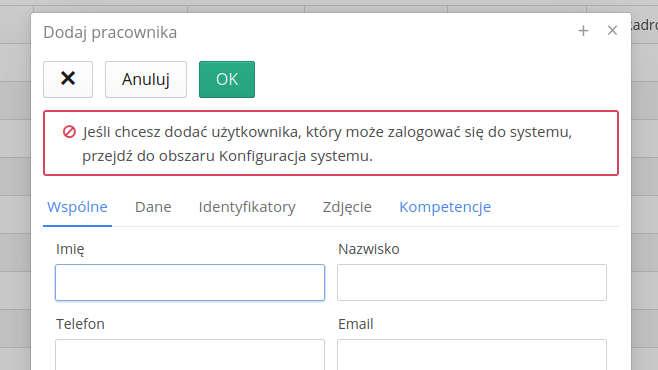Switch to the Zdjęcie tab

(347, 207)
